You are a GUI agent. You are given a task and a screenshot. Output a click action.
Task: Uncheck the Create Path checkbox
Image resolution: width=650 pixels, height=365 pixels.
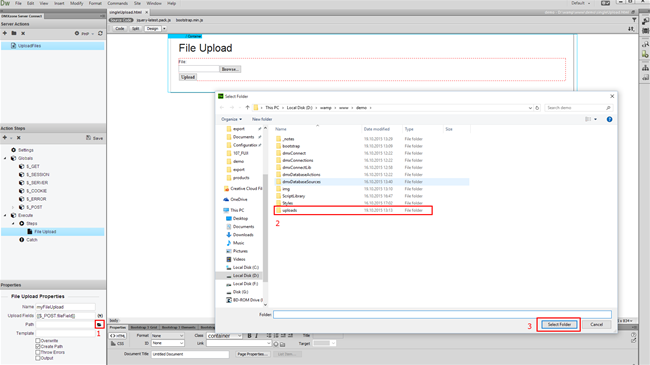pyautogui.click(x=38, y=346)
